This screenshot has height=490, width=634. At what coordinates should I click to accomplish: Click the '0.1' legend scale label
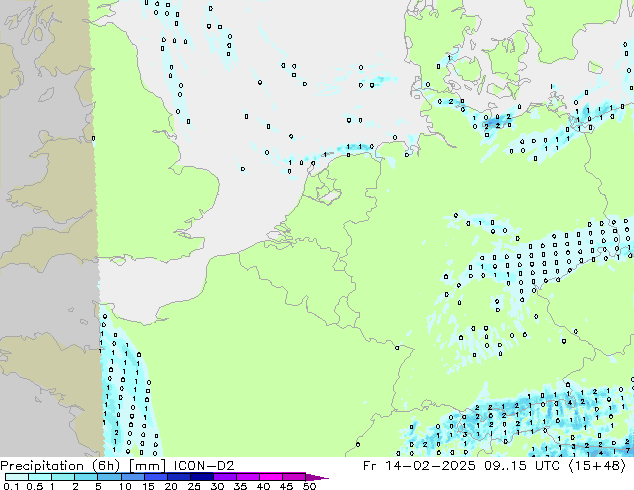pos(12,486)
